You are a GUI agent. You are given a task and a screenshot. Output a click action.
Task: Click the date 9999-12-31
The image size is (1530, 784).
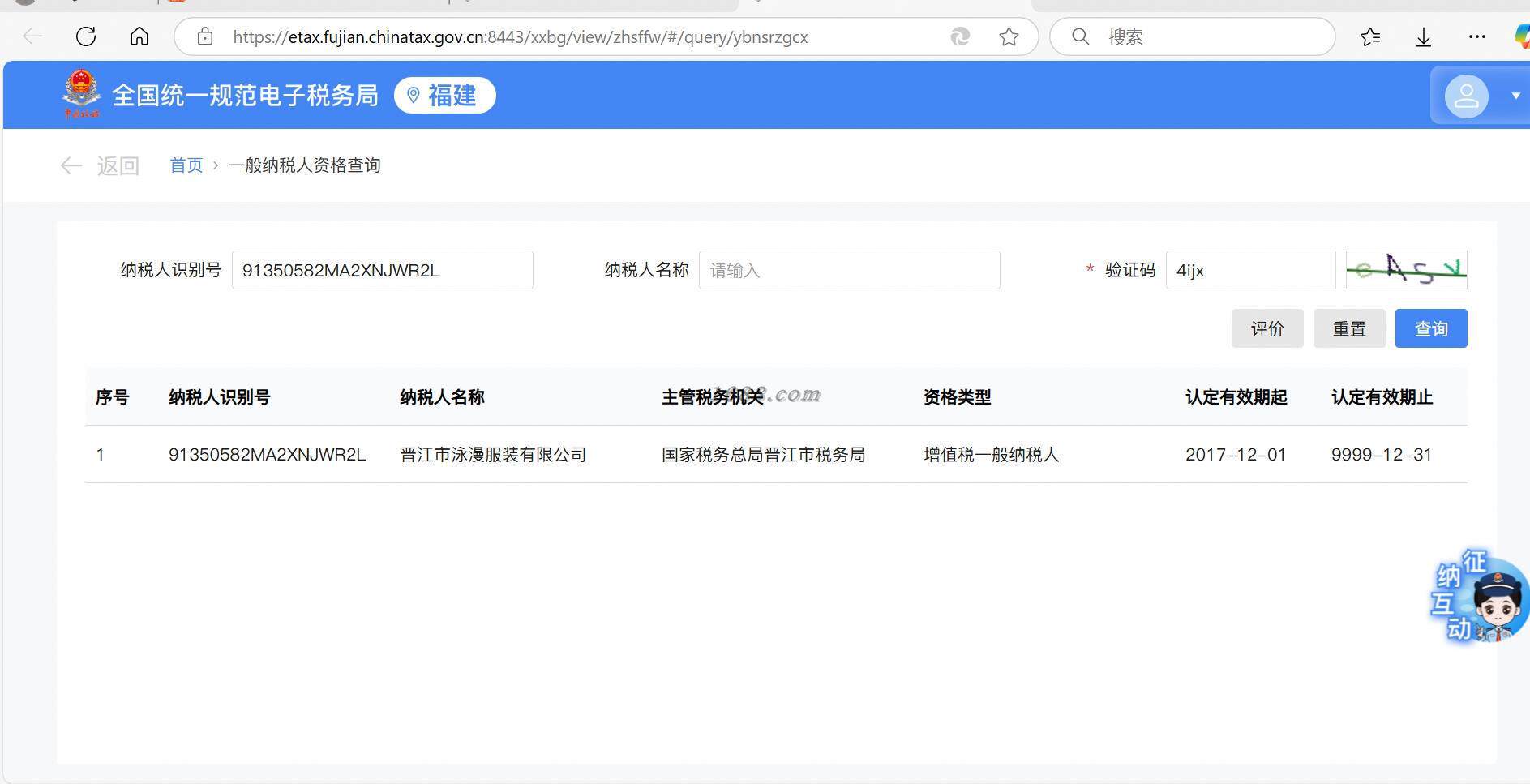tap(1382, 455)
